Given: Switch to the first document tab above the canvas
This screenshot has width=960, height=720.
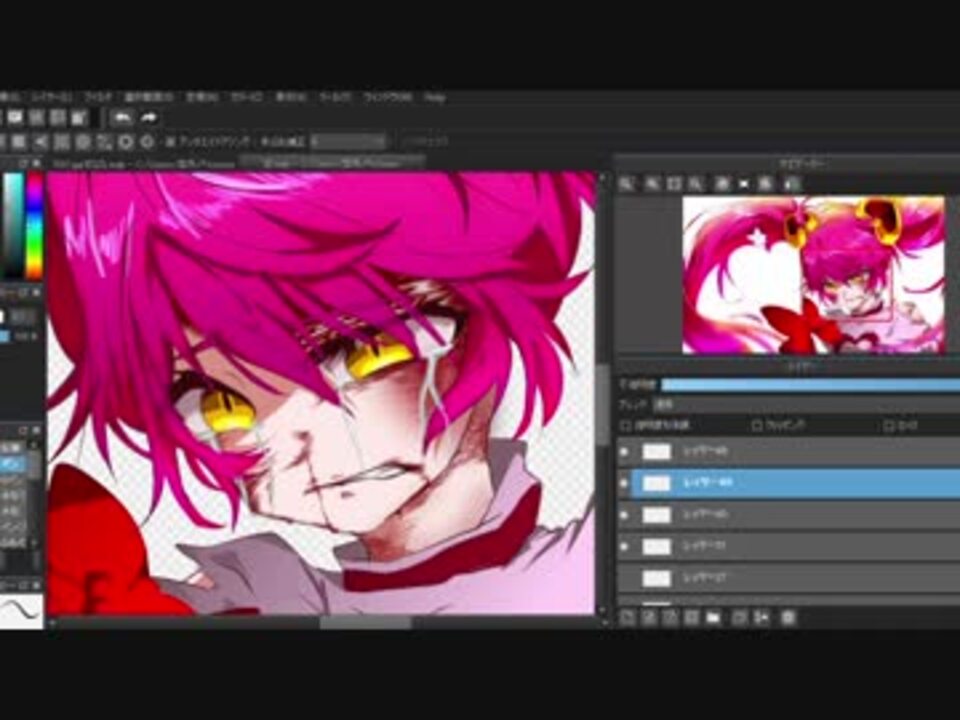Looking at the screenshot, I should (x=144, y=163).
